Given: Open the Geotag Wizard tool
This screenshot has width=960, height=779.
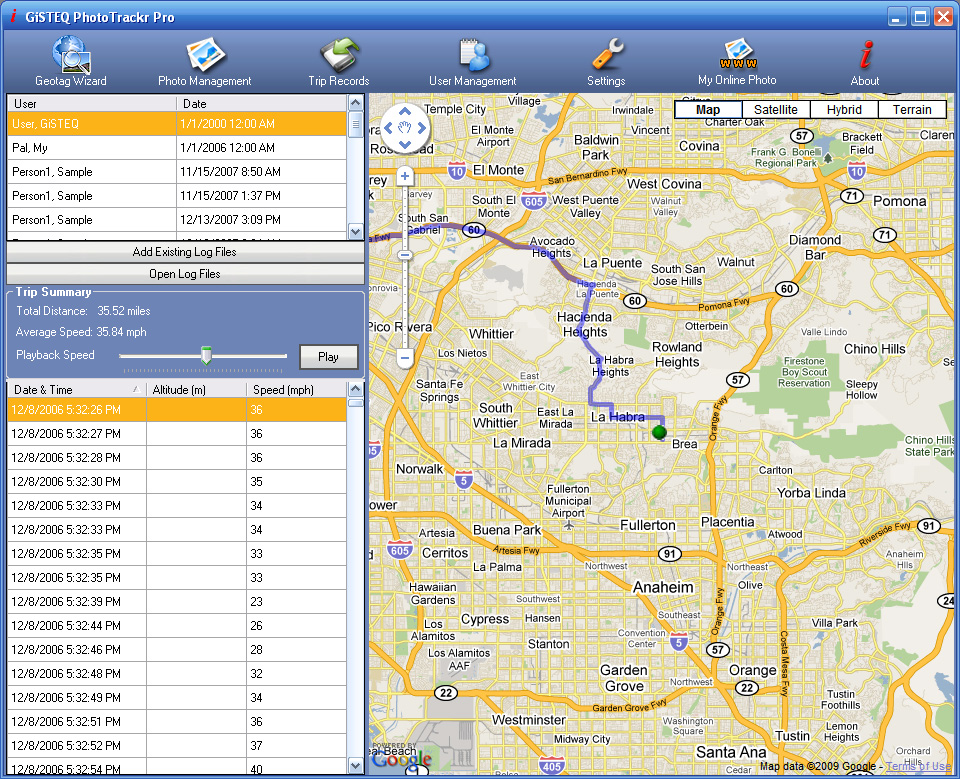Looking at the screenshot, I should (71, 61).
